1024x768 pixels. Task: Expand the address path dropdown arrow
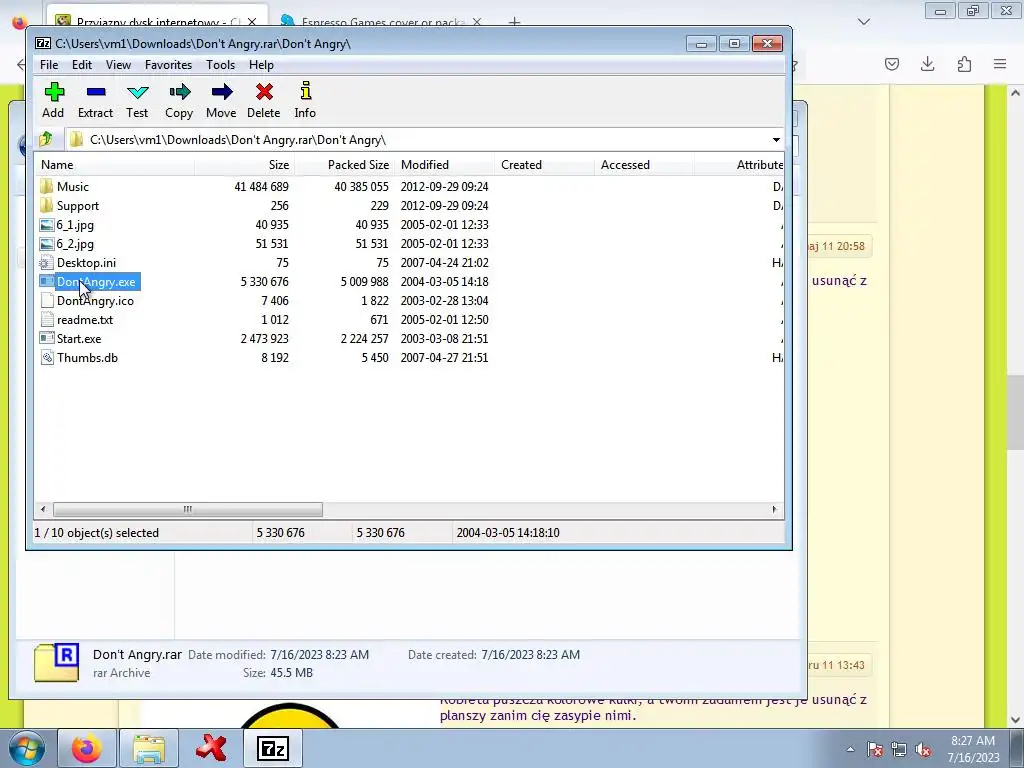point(776,140)
